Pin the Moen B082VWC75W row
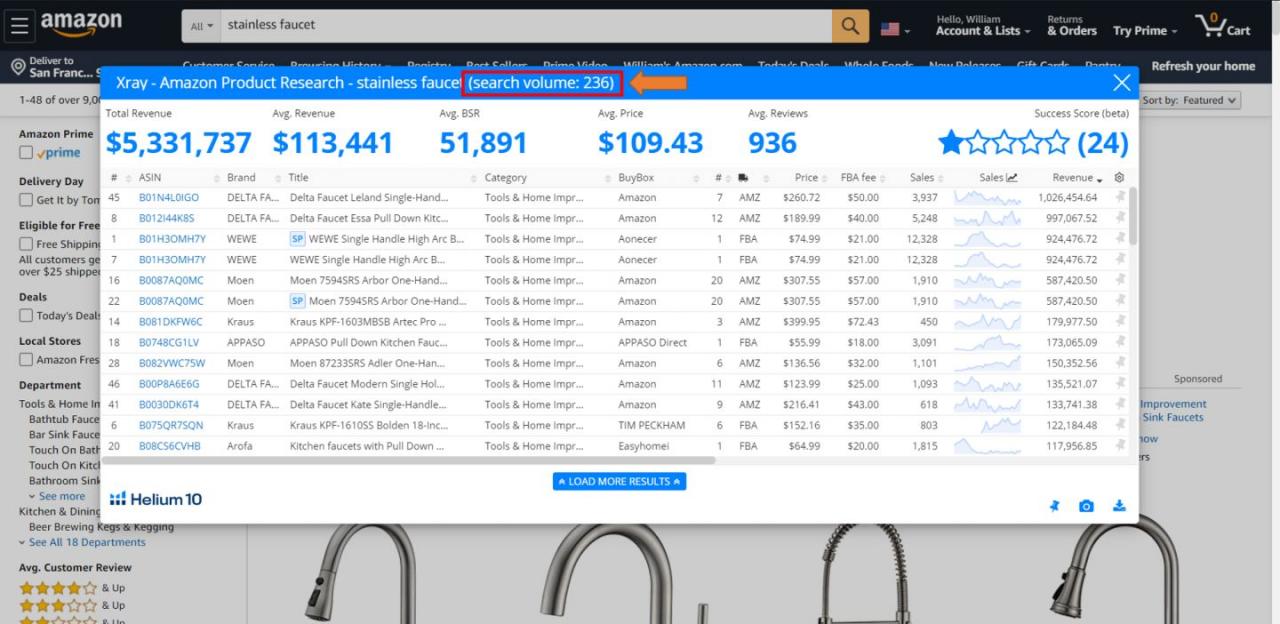This screenshot has width=1280, height=624. [1120, 363]
